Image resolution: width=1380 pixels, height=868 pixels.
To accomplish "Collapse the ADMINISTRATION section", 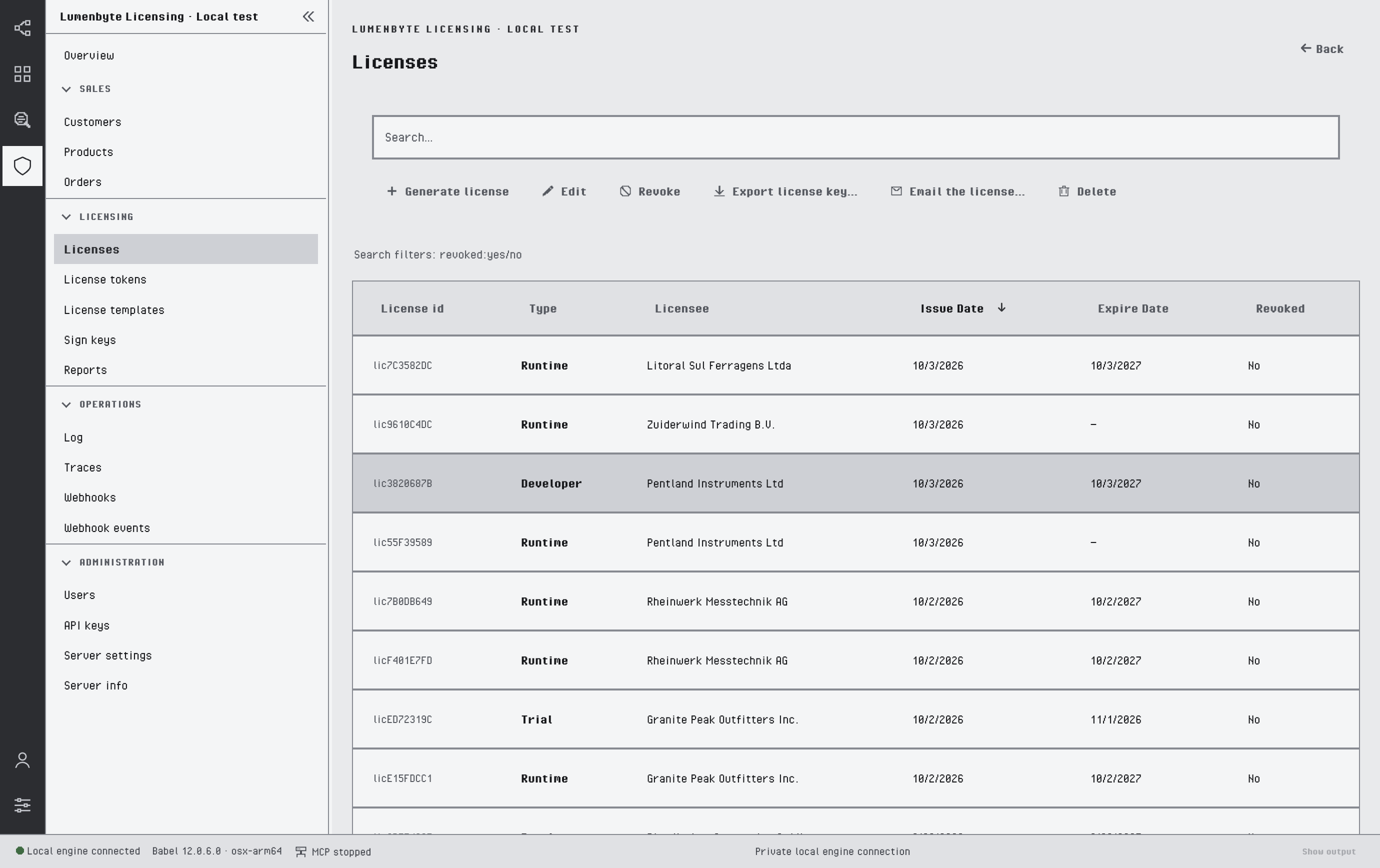I will point(66,562).
